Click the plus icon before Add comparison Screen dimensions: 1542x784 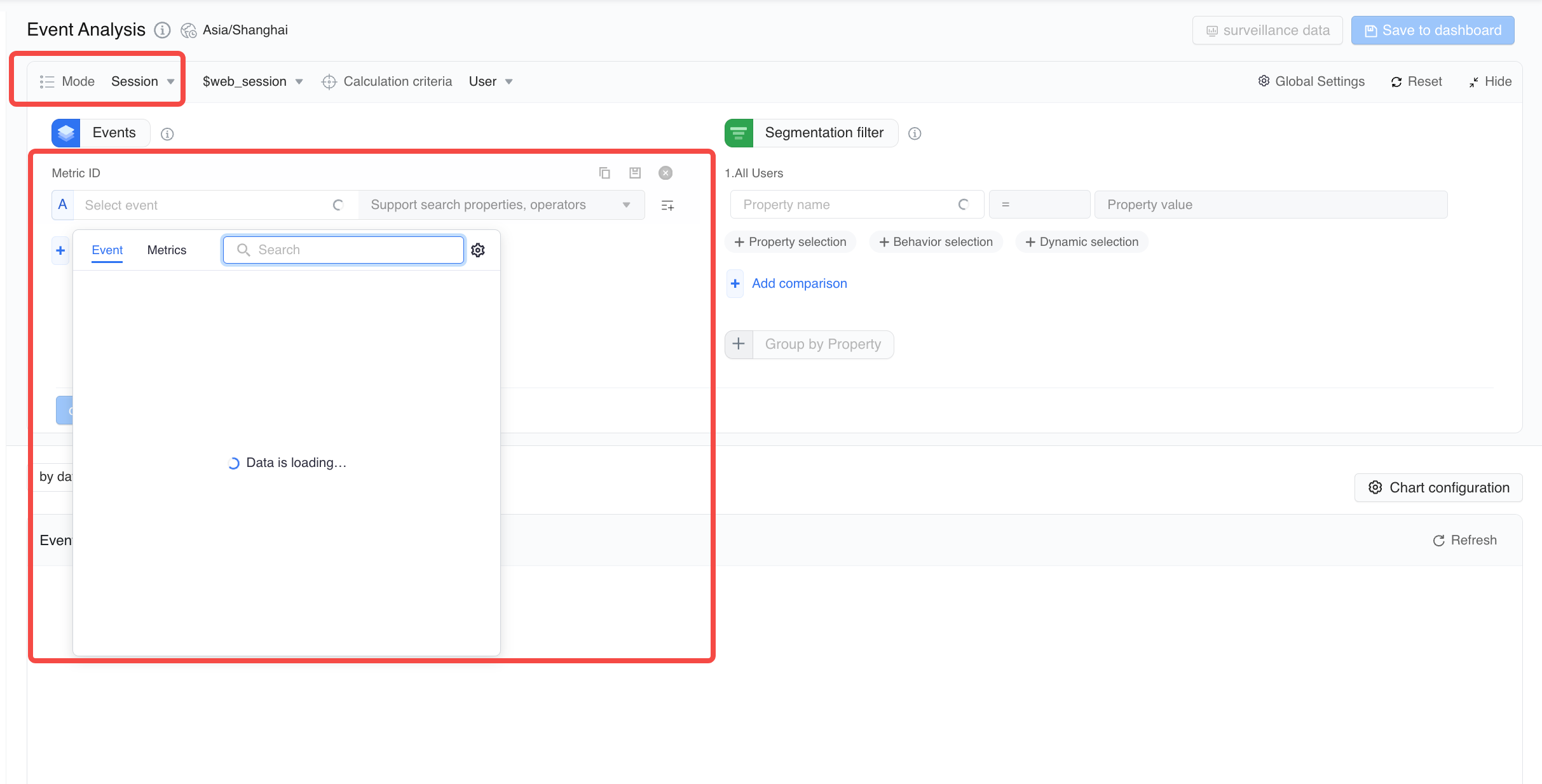click(x=735, y=283)
